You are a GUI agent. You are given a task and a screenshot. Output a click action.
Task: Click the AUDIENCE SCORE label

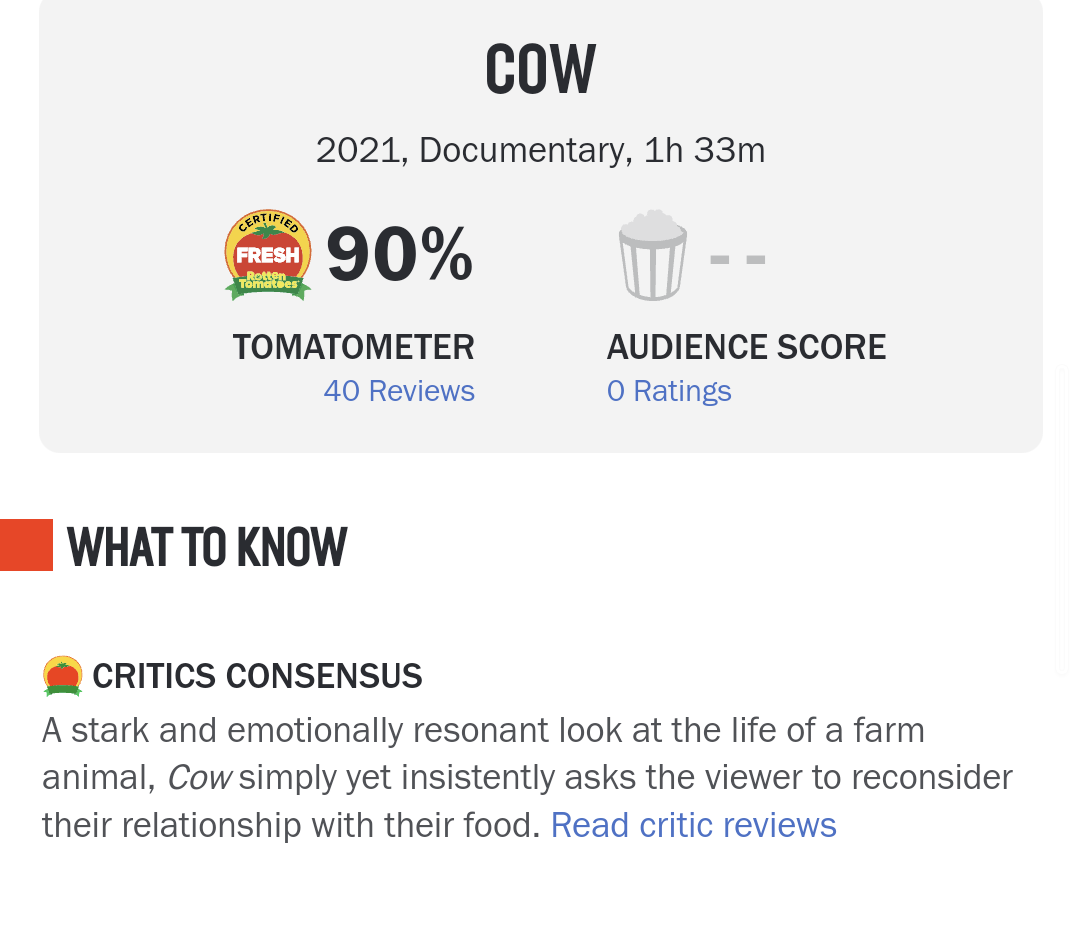coord(746,346)
